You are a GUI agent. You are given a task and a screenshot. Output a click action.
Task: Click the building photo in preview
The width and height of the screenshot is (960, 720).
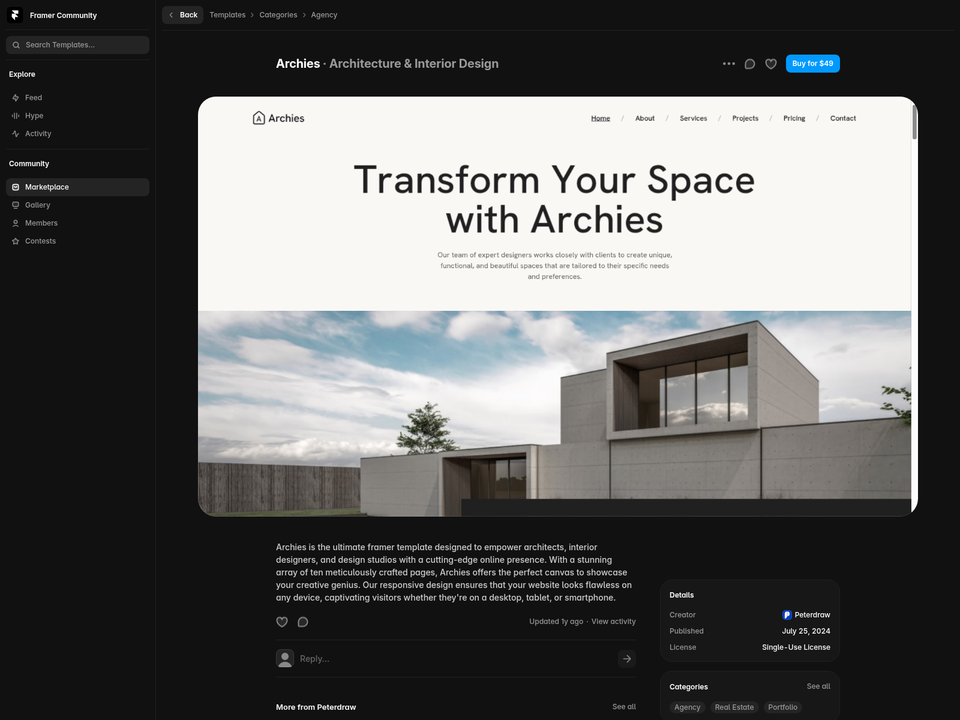tap(554, 413)
